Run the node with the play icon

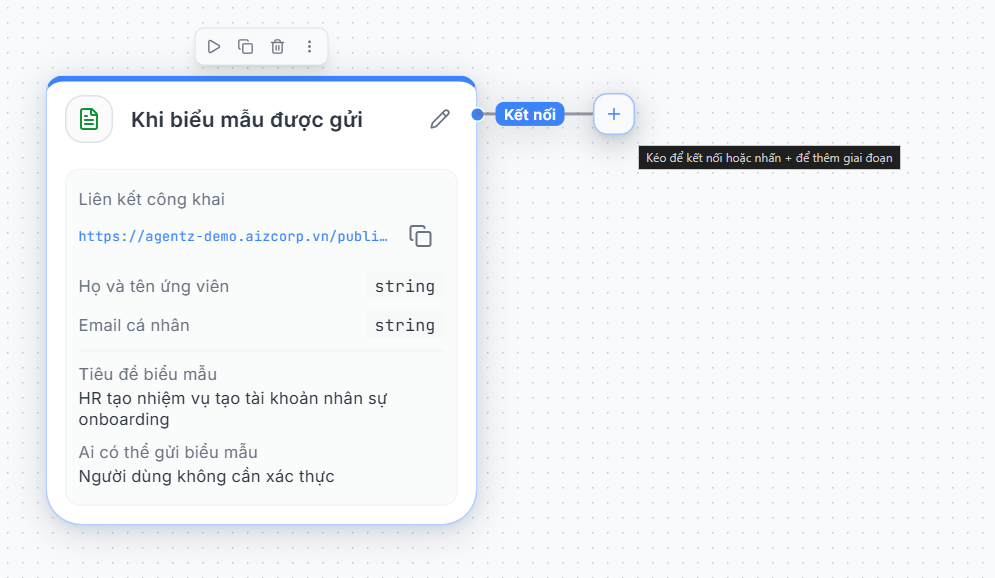coord(214,46)
